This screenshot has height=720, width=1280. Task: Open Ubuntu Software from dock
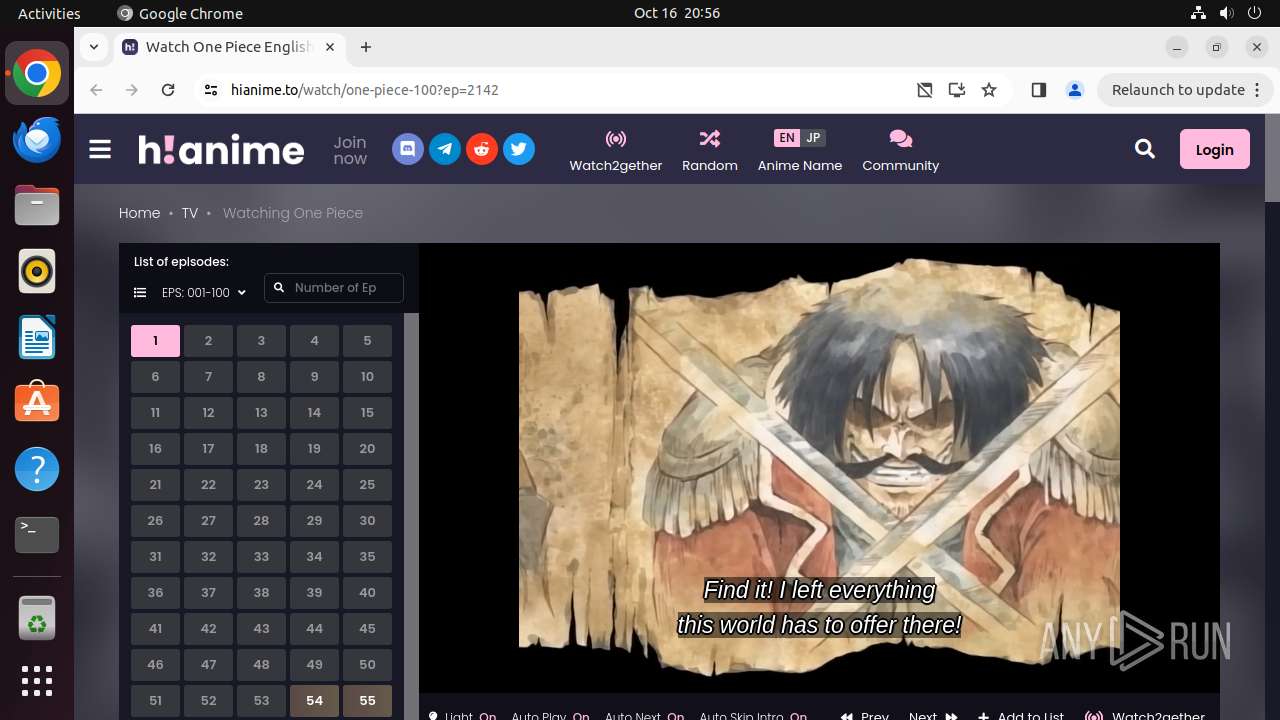click(37, 403)
